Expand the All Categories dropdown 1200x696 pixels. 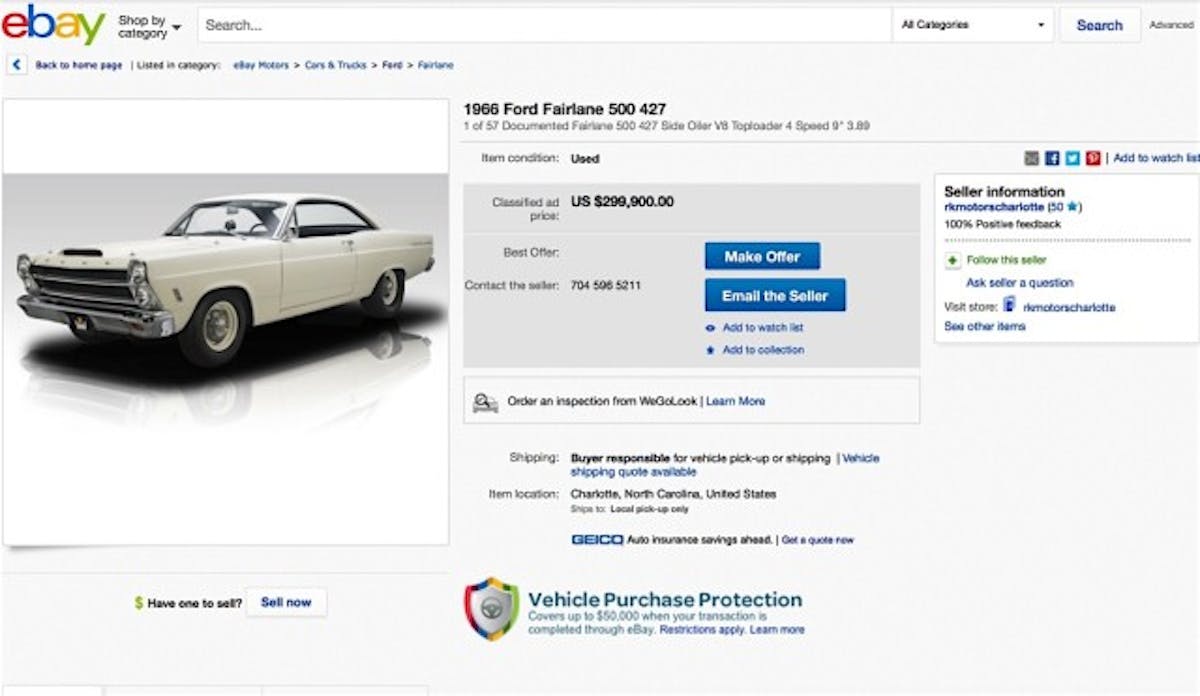pos(973,25)
